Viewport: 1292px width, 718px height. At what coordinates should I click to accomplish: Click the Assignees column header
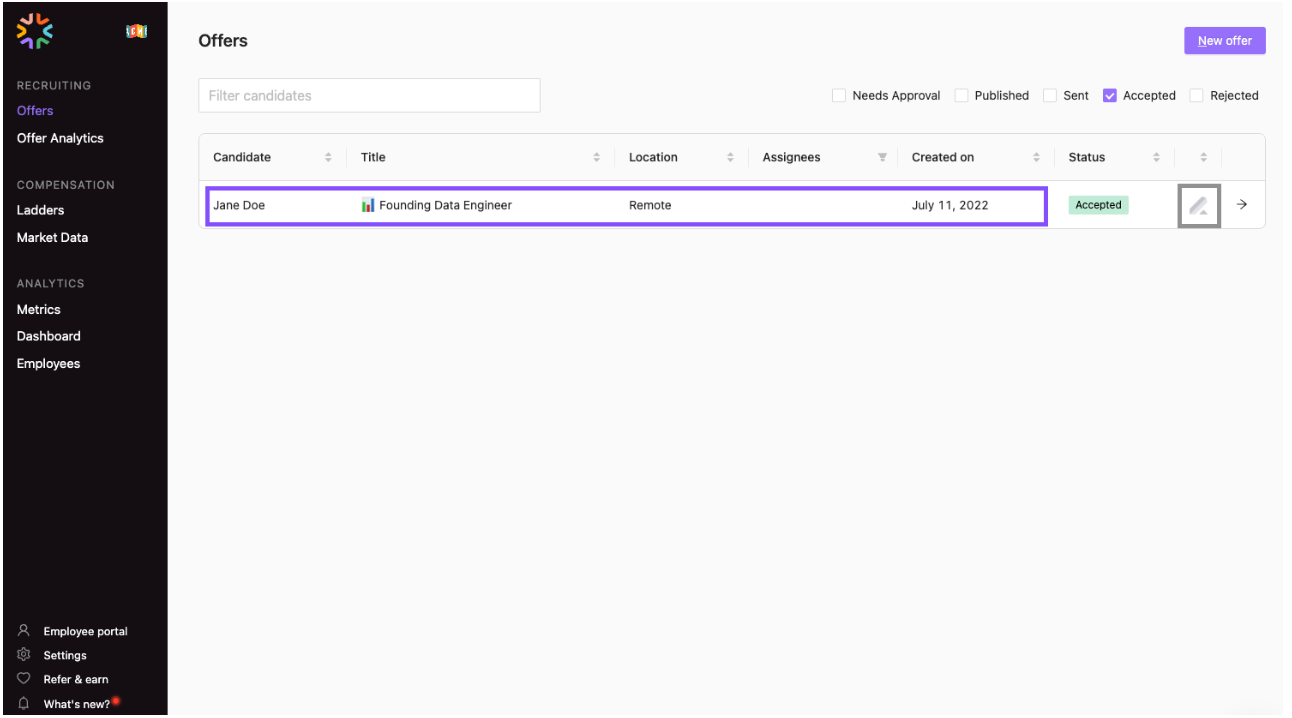(x=791, y=157)
